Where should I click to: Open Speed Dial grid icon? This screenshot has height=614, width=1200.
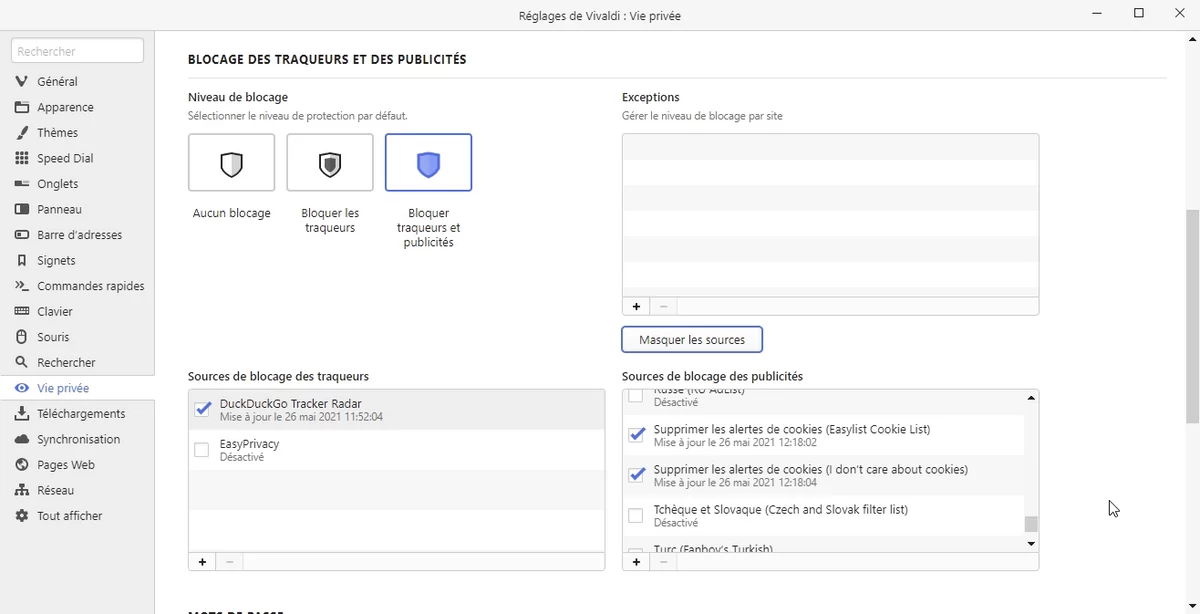point(22,158)
